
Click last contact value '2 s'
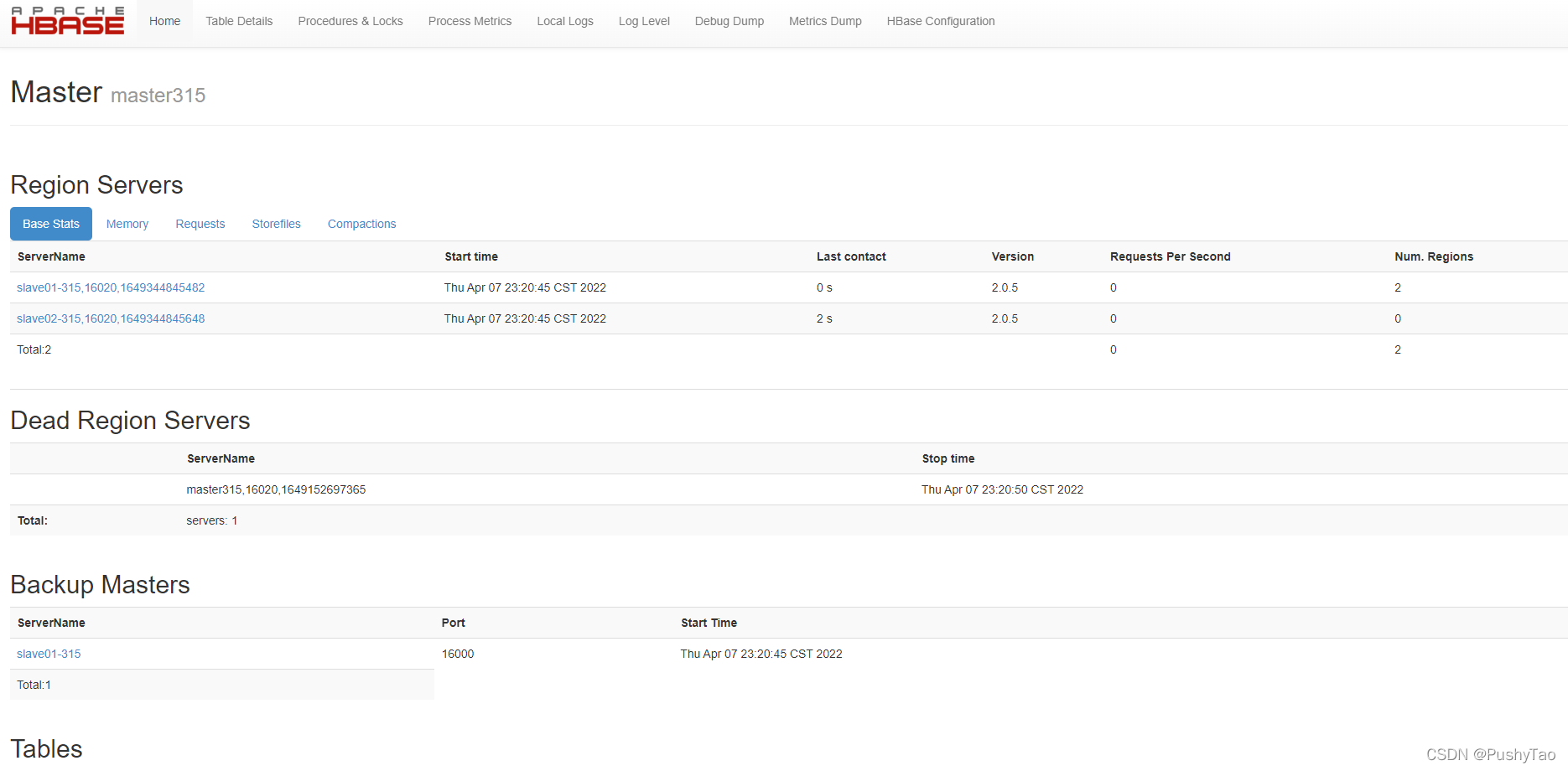click(824, 318)
